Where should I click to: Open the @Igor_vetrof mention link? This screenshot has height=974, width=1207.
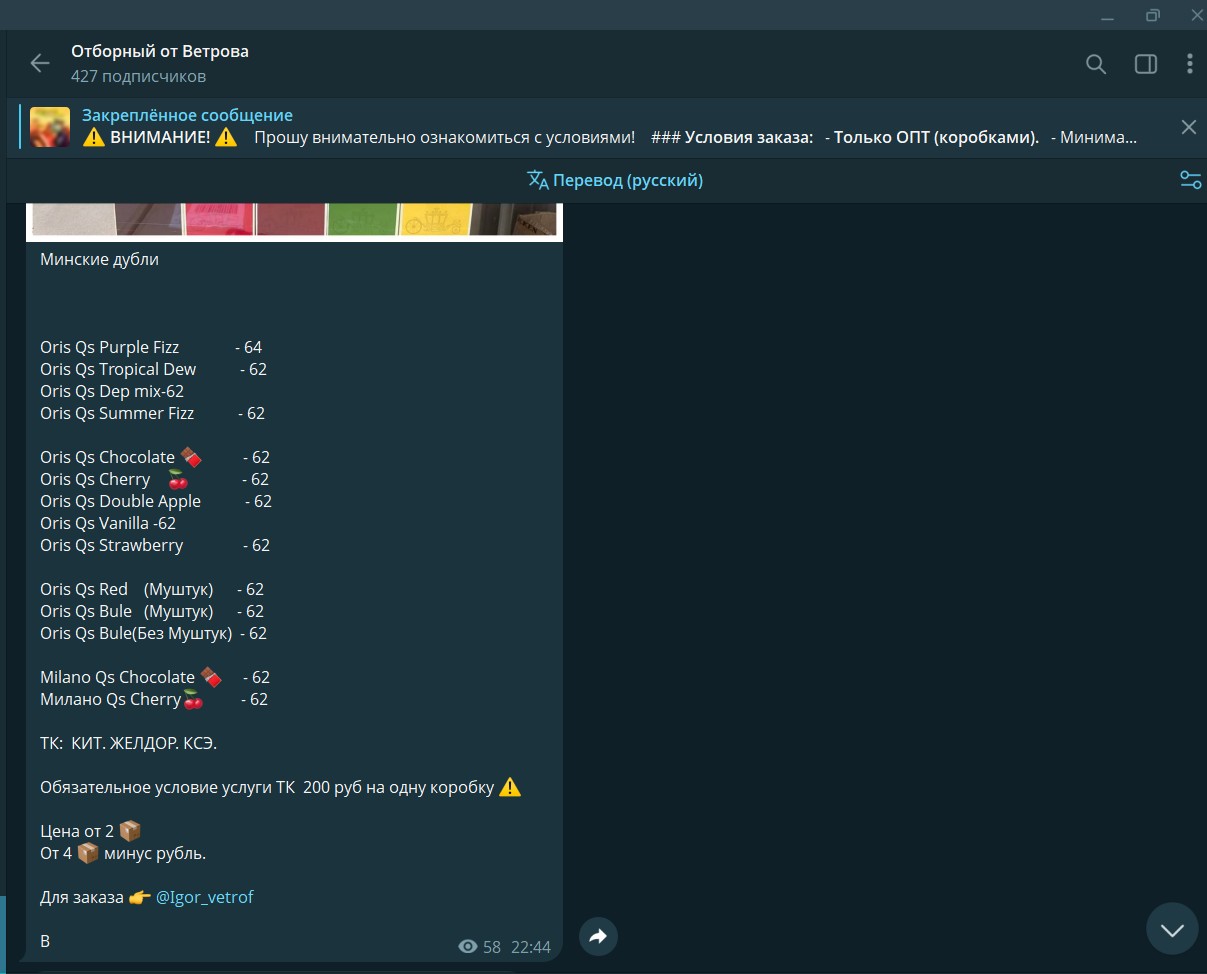[205, 897]
